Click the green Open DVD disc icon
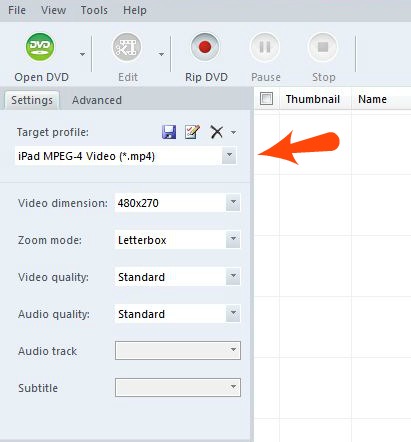 click(40, 47)
